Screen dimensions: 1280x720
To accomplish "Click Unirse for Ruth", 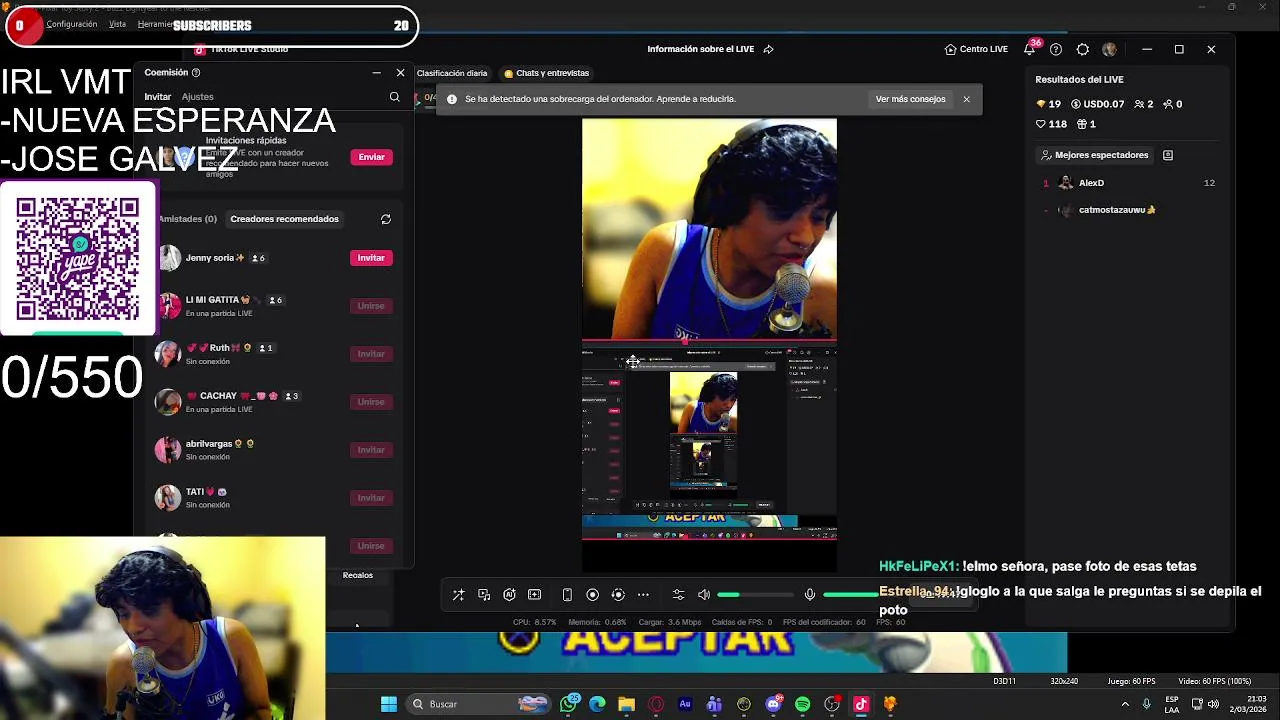I will pyautogui.click(x=371, y=354).
